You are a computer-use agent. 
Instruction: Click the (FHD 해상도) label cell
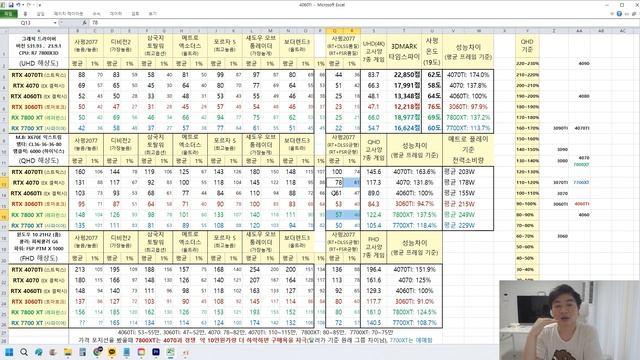(38, 258)
